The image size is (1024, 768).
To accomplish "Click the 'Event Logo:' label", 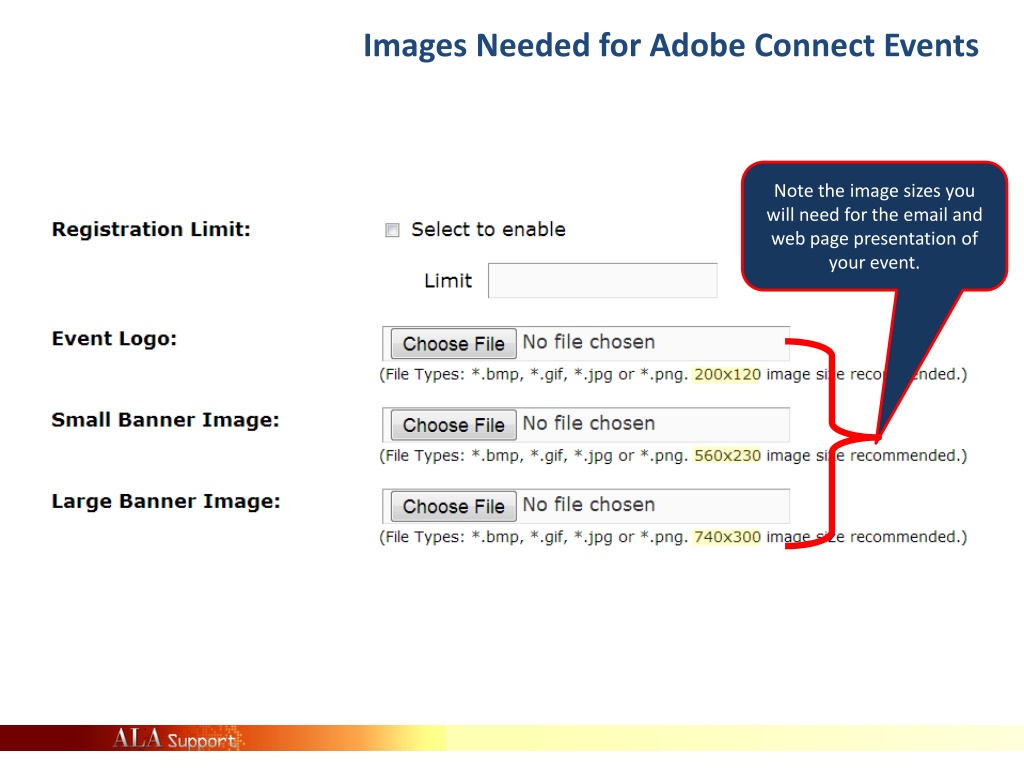I will (114, 339).
